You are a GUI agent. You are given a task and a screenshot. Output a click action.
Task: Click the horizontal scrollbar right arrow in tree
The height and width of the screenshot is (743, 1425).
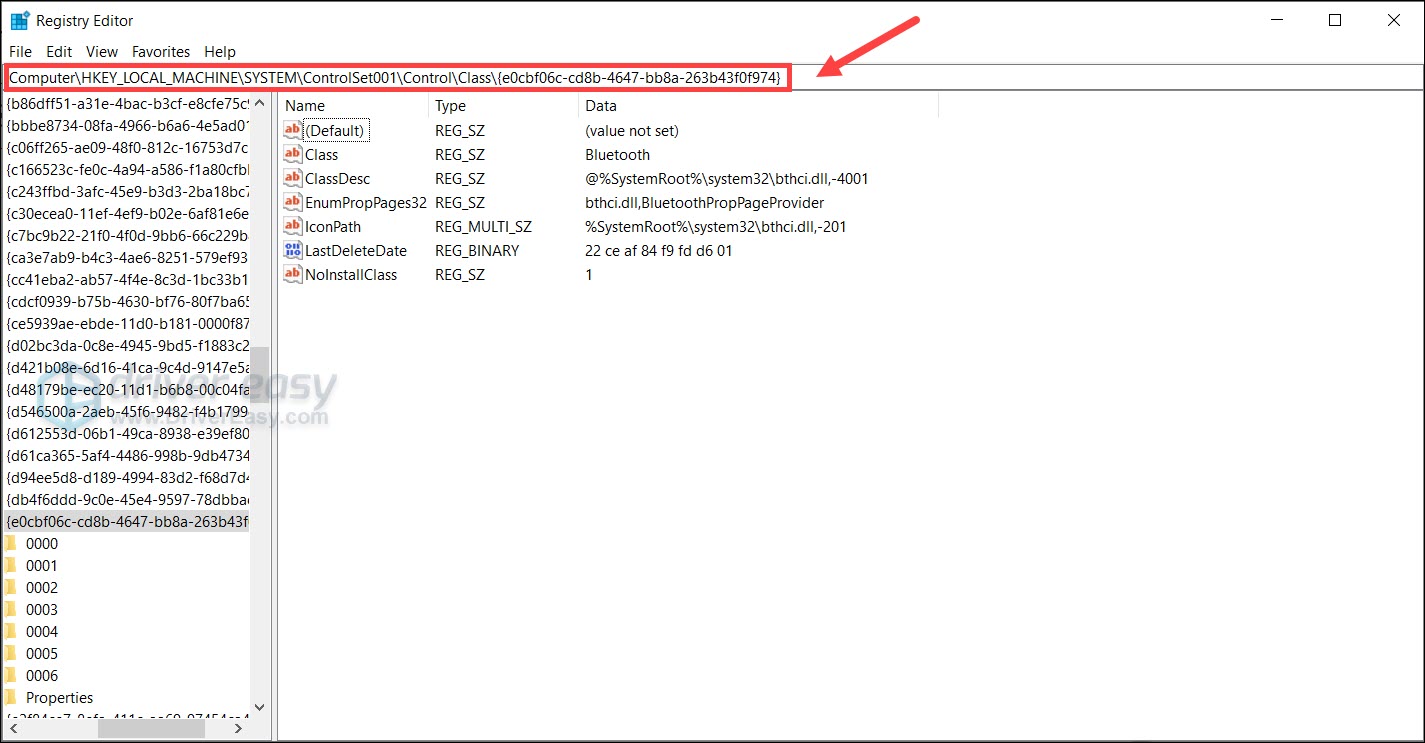(238, 729)
